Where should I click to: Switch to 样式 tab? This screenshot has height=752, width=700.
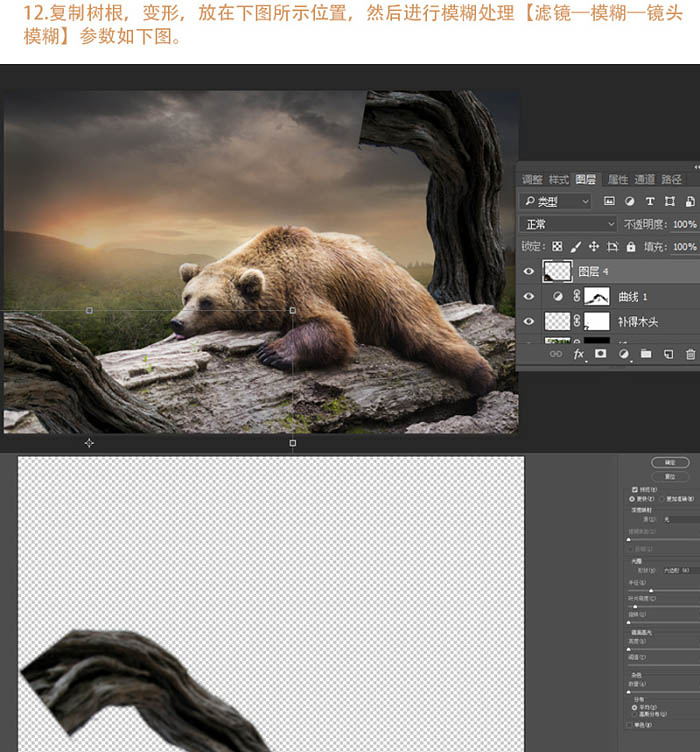pyautogui.click(x=559, y=179)
